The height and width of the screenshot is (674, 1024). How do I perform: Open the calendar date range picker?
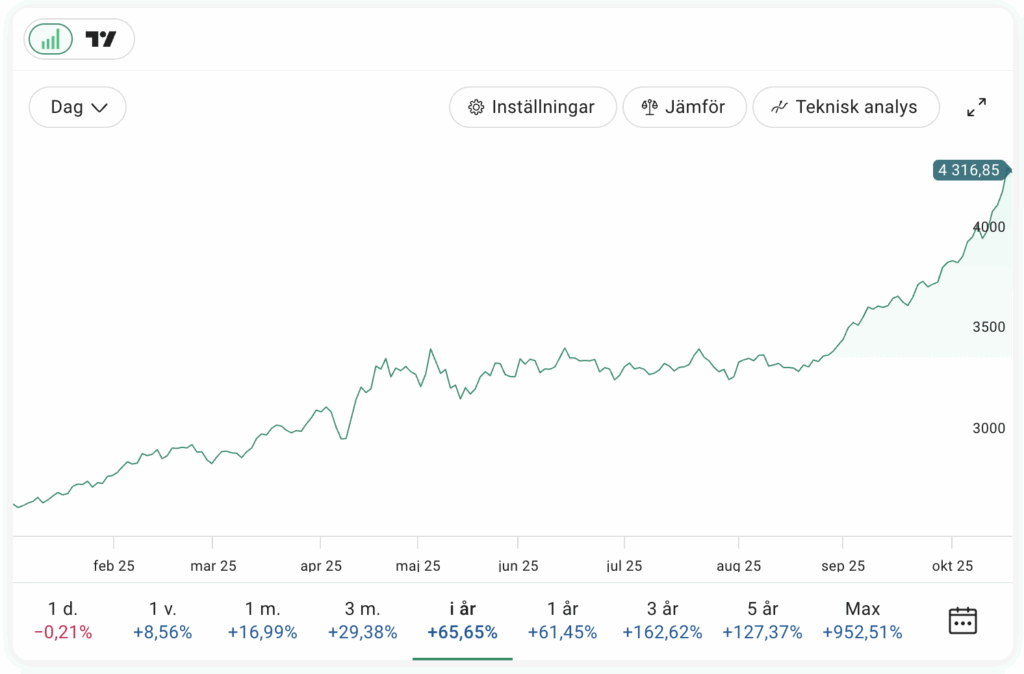[x=962, y=620]
